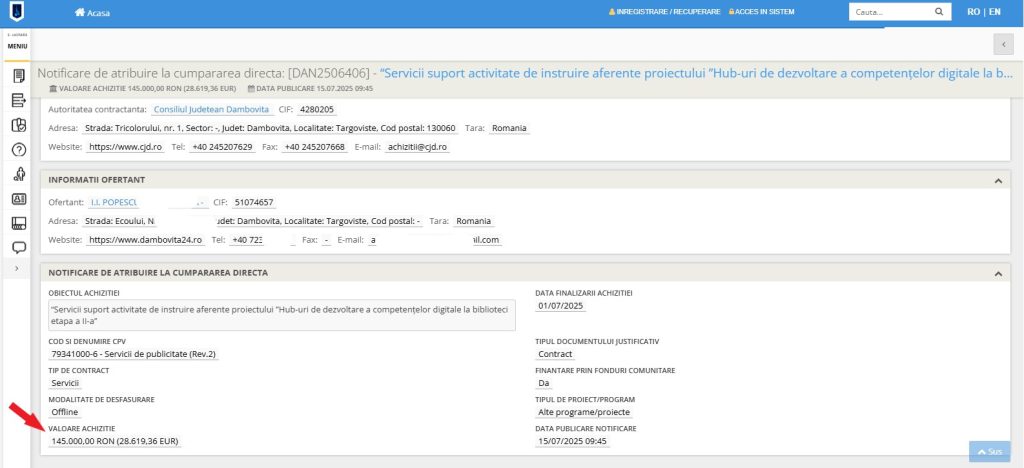Click the shield/chart sidebar icon
Viewport: 1024px width, 468px height.
(18, 125)
